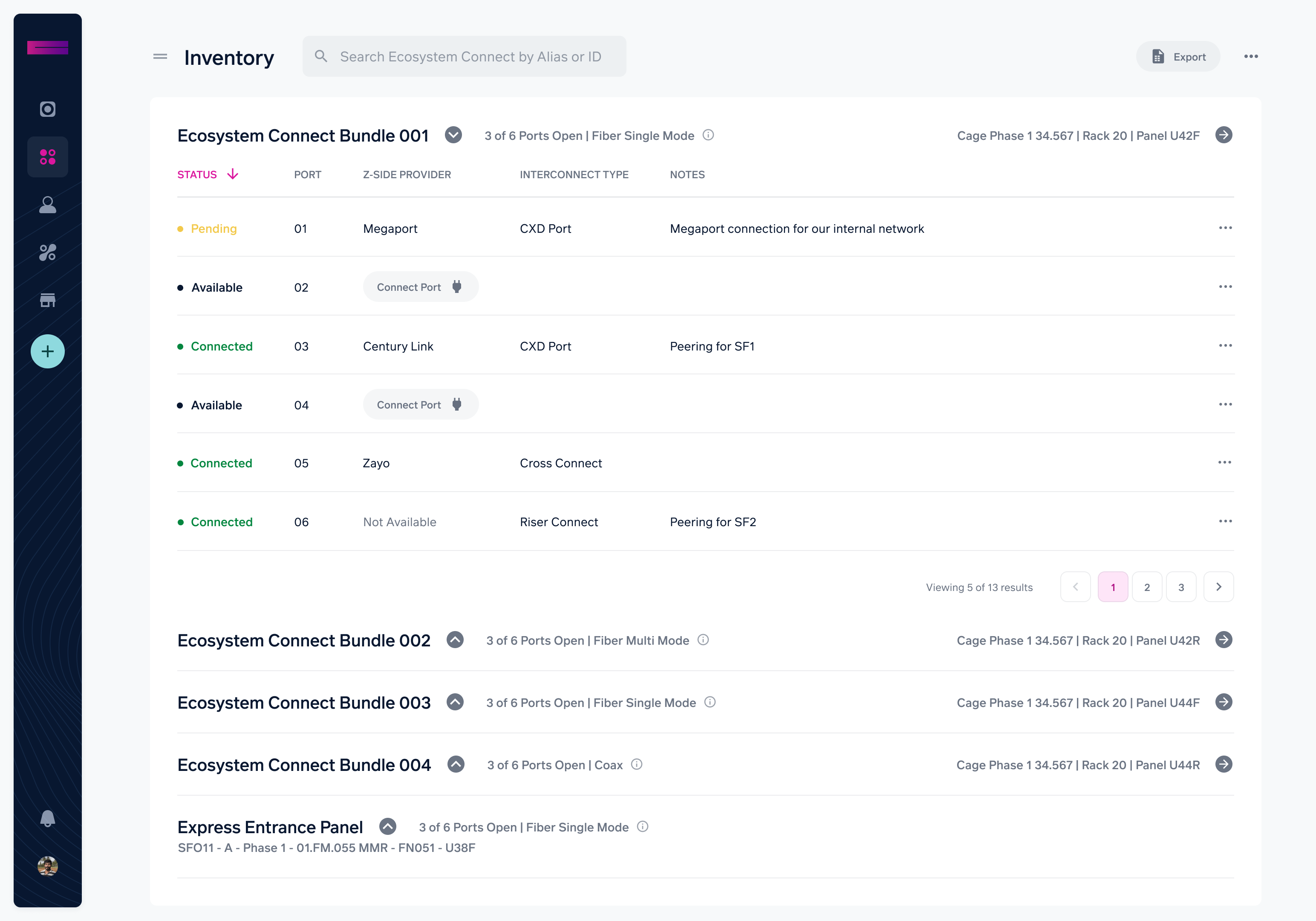
Task: Open the dashboard circle icon in sidebar
Action: click(48, 109)
